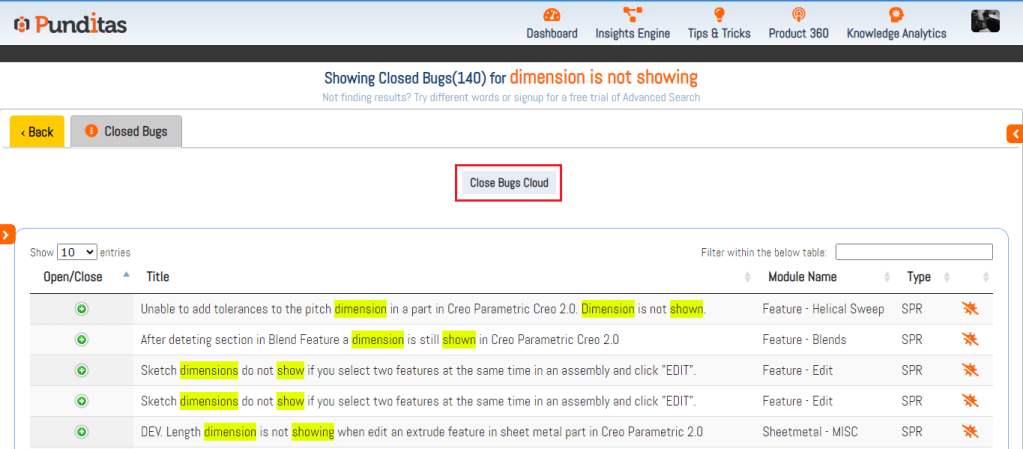The height and width of the screenshot is (449, 1023).
Task: Expand the left orange side panel arrow
Action: pyautogui.click(x=6, y=234)
